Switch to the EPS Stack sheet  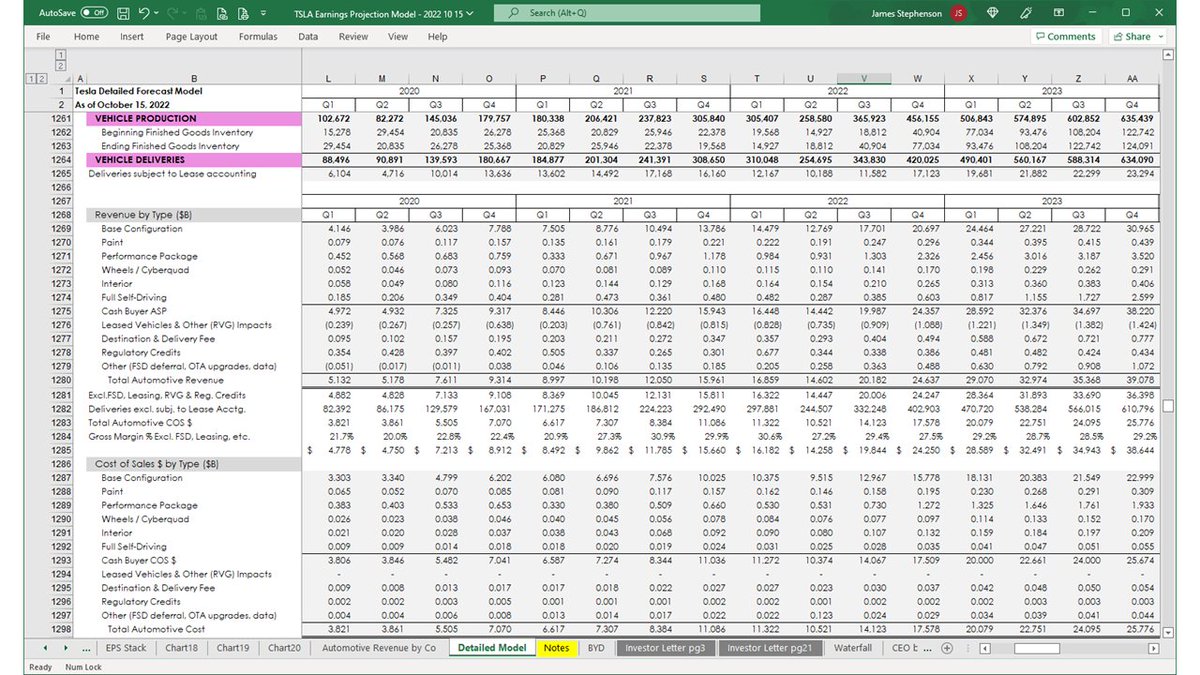coord(127,648)
